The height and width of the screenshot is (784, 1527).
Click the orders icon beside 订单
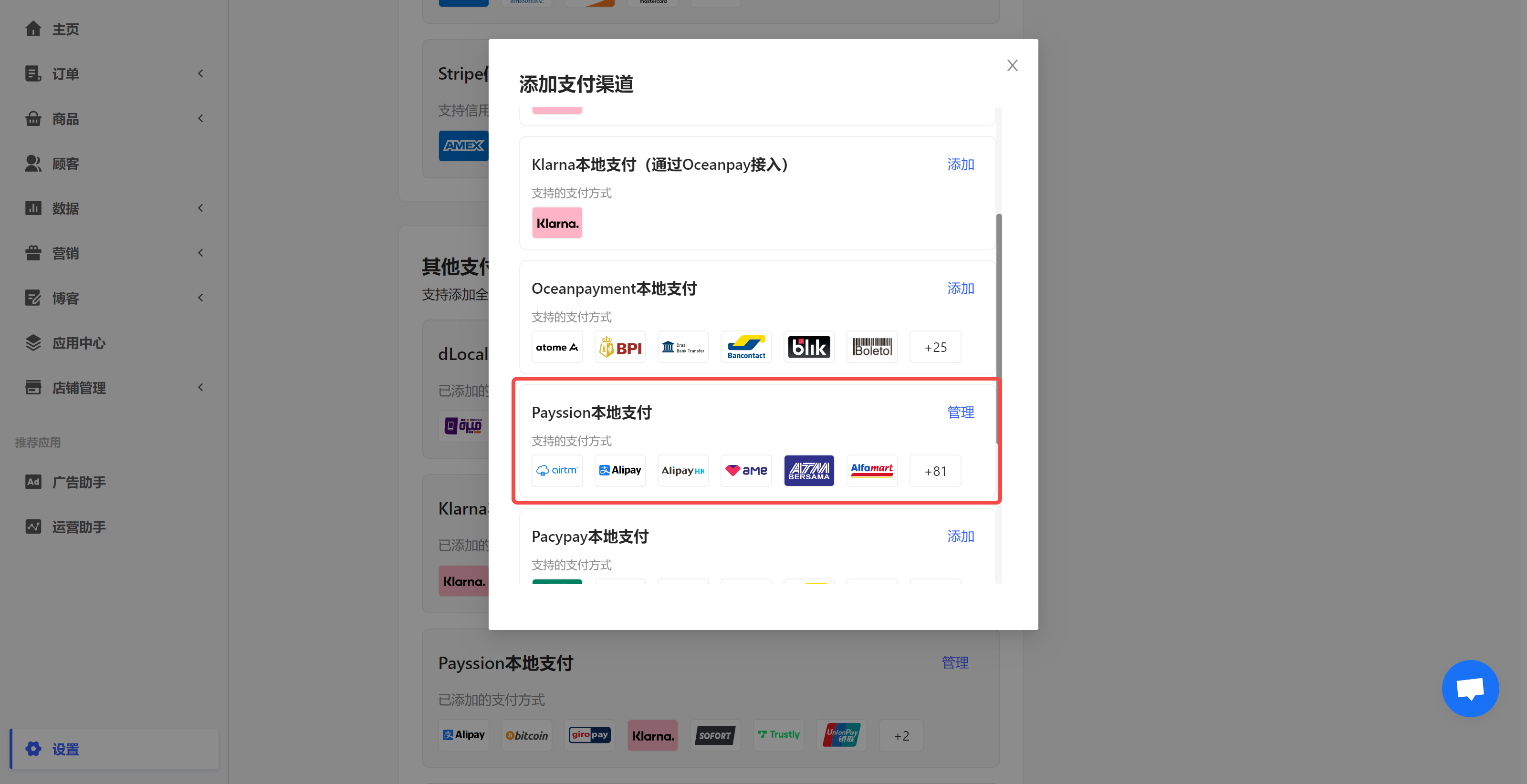[x=33, y=73]
